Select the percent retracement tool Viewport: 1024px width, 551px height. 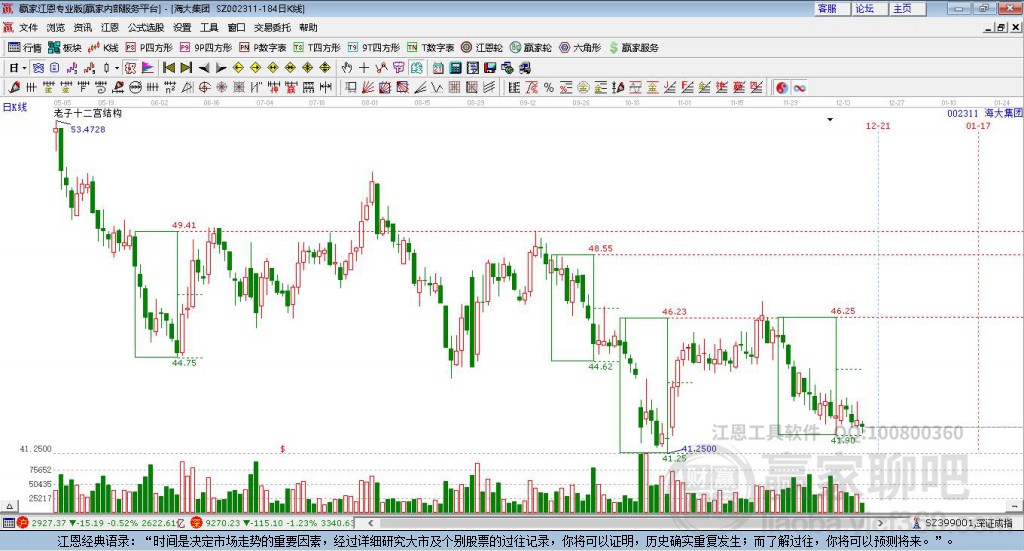pos(549,87)
